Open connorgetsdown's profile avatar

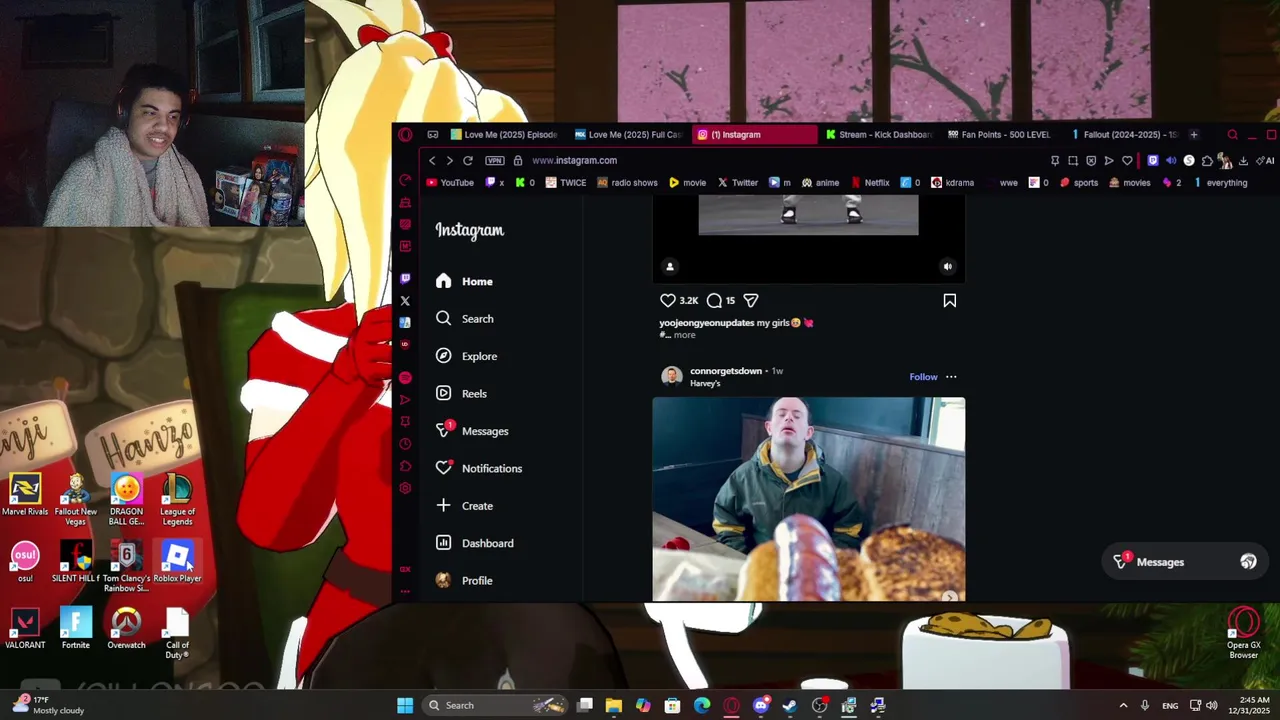tap(671, 376)
